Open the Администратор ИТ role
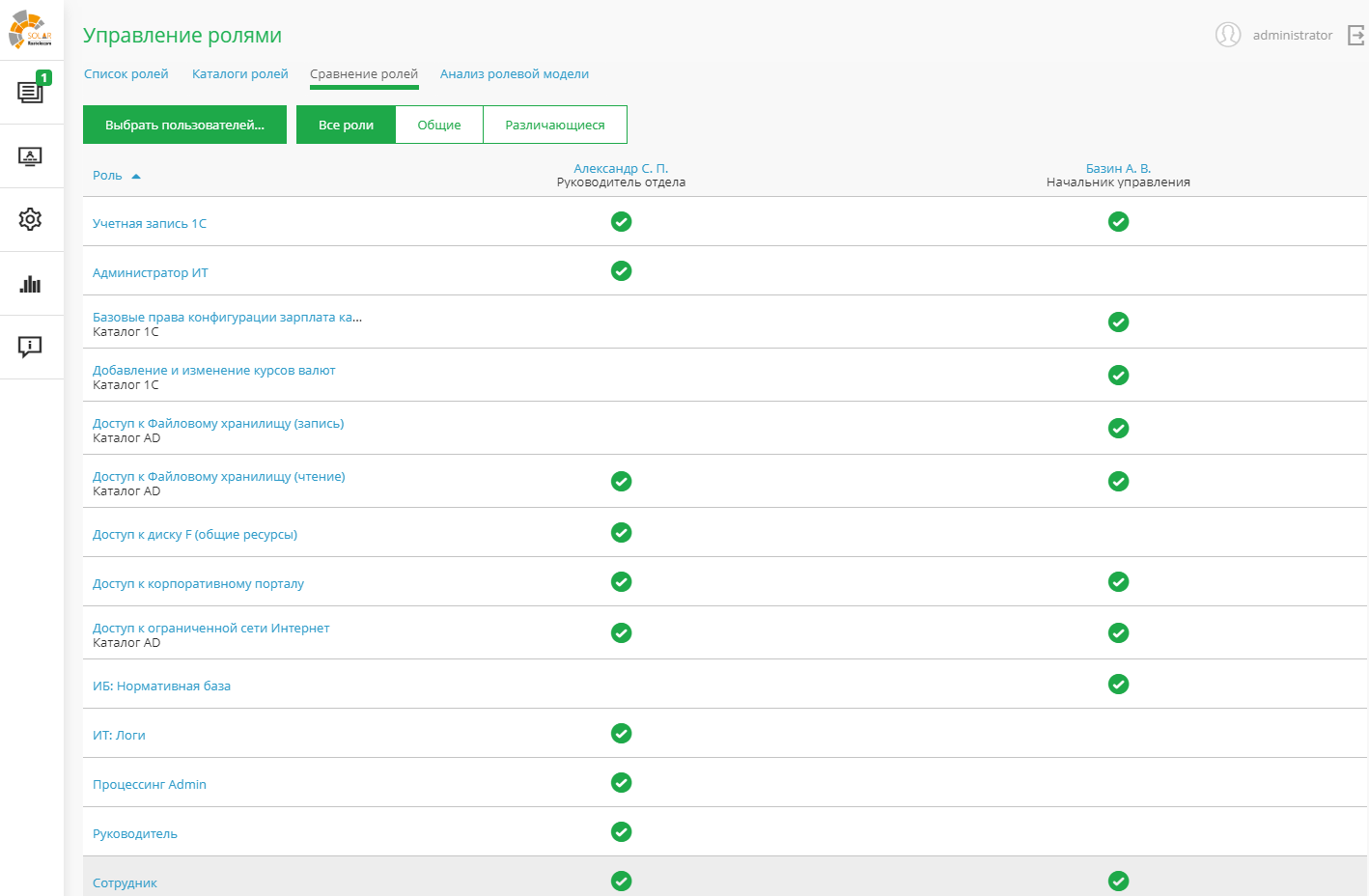The image size is (1369, 896). click(151, 273)
